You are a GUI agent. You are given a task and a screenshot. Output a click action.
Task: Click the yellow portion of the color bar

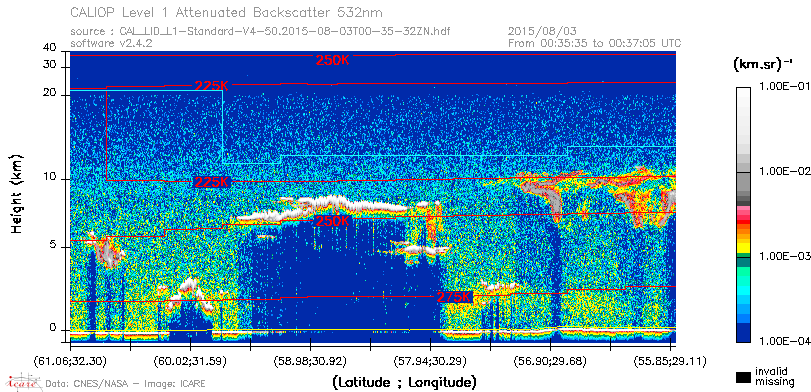(x=743, y=247)
